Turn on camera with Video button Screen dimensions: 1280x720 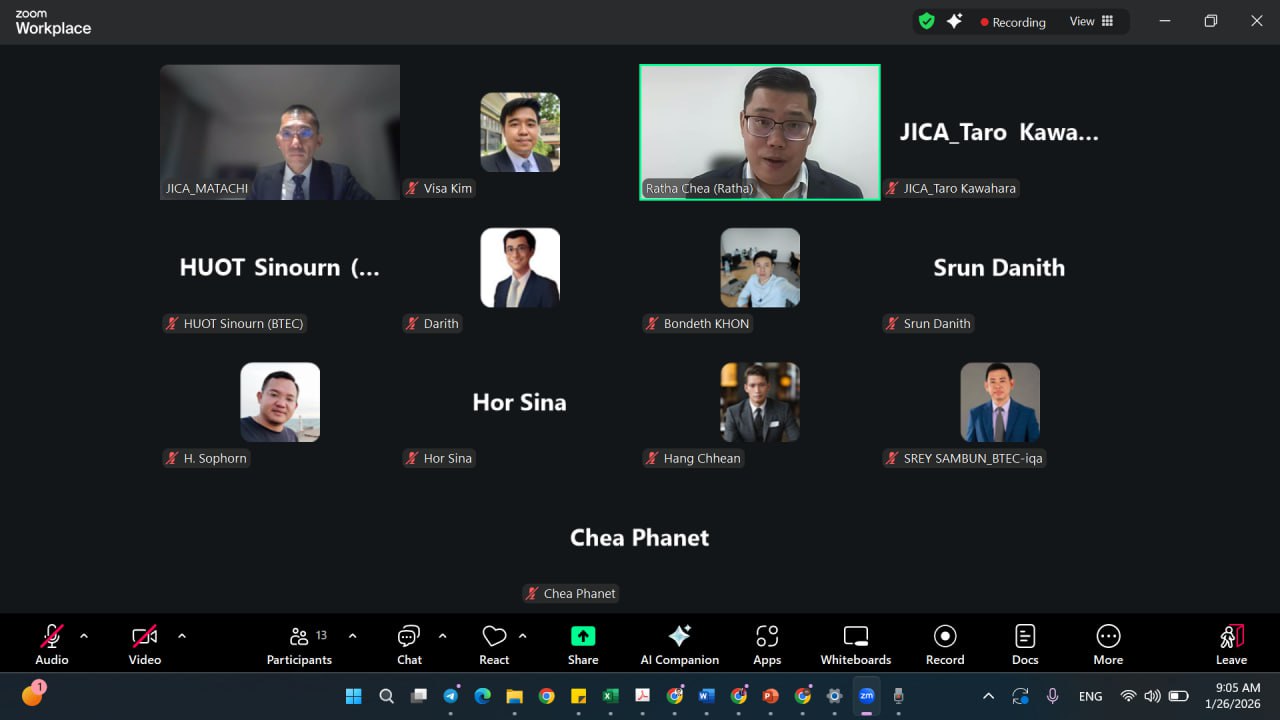145,645
